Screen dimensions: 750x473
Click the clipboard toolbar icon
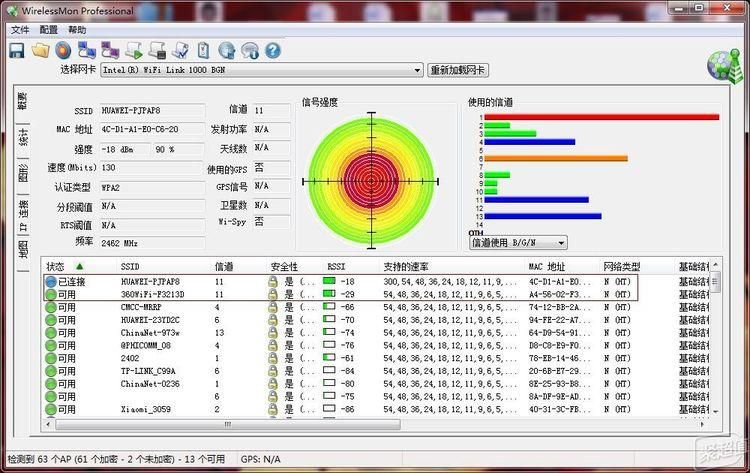203,50
